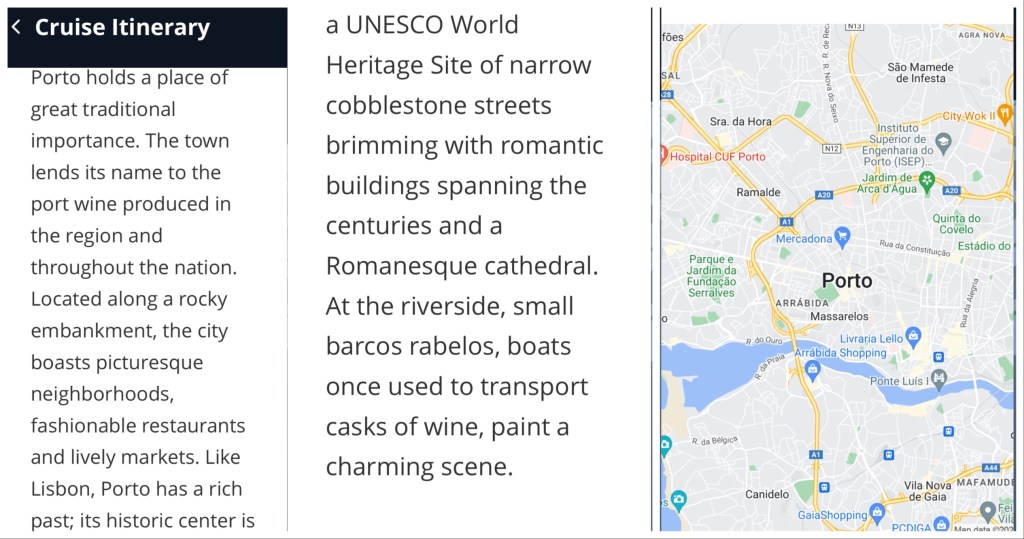Click the Mercadona shopping cart pin
This screenshot has height=539, width=1024.
click(842, 238)
